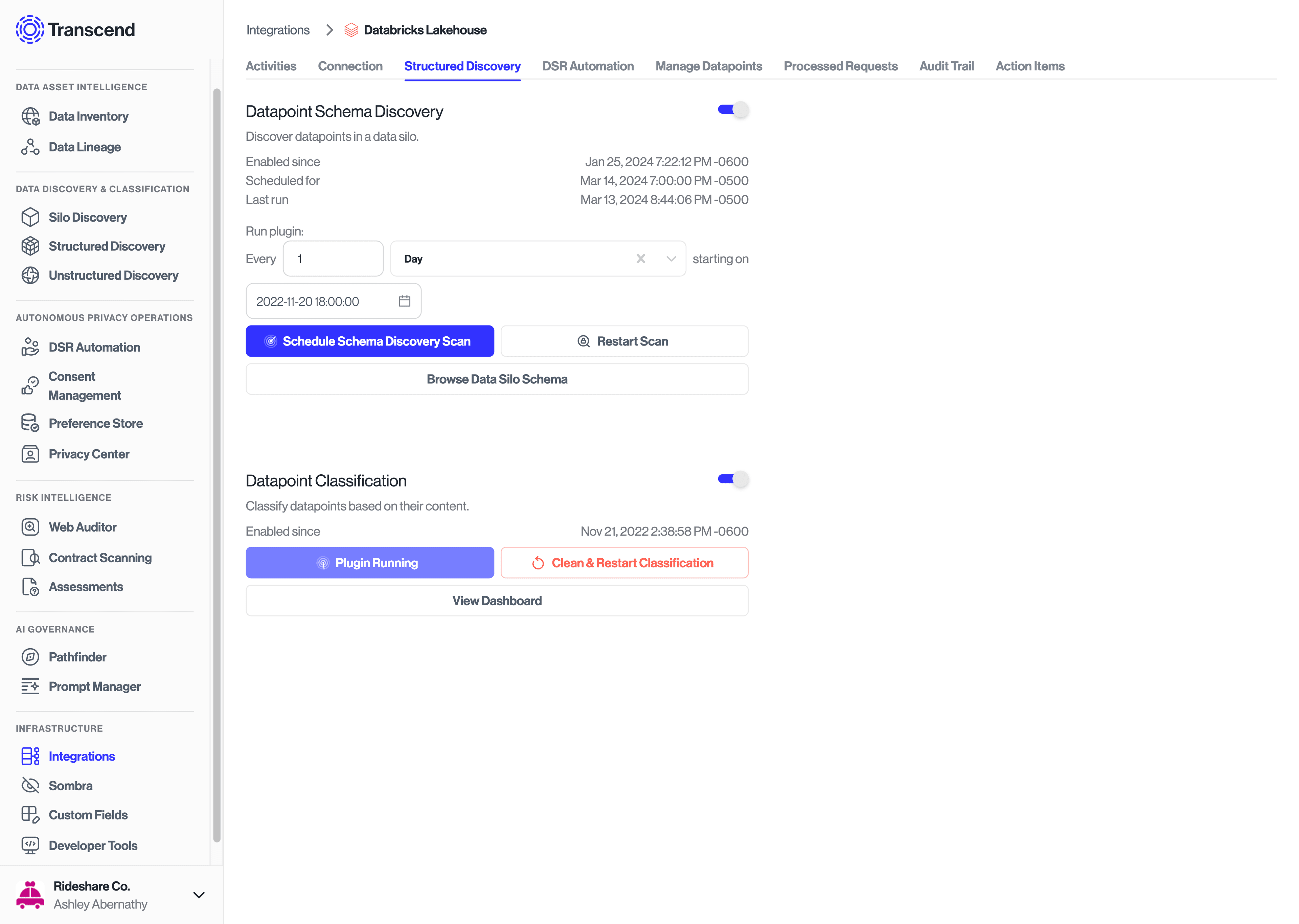
Task: Open Developer Tools from the sidebar
Action: (x=92, y=846)
